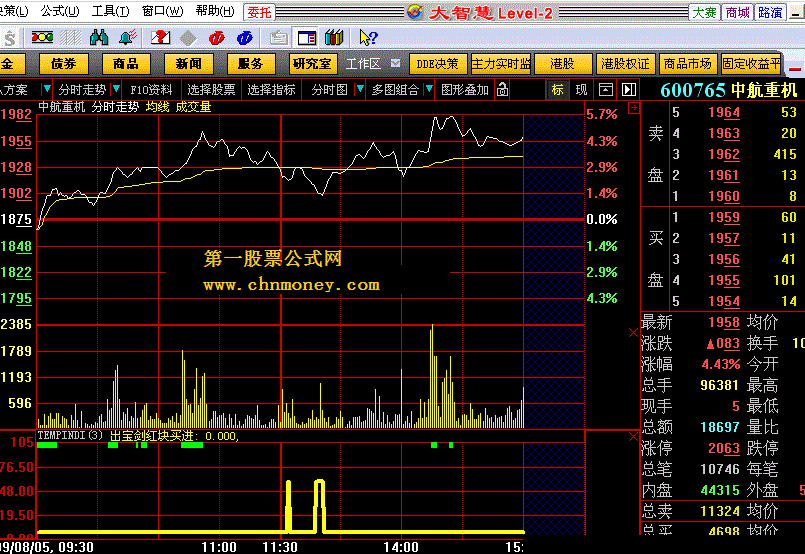Click the 选择股票 button
The width and height of the screenshot is (805, 554).
pos(212,90)
